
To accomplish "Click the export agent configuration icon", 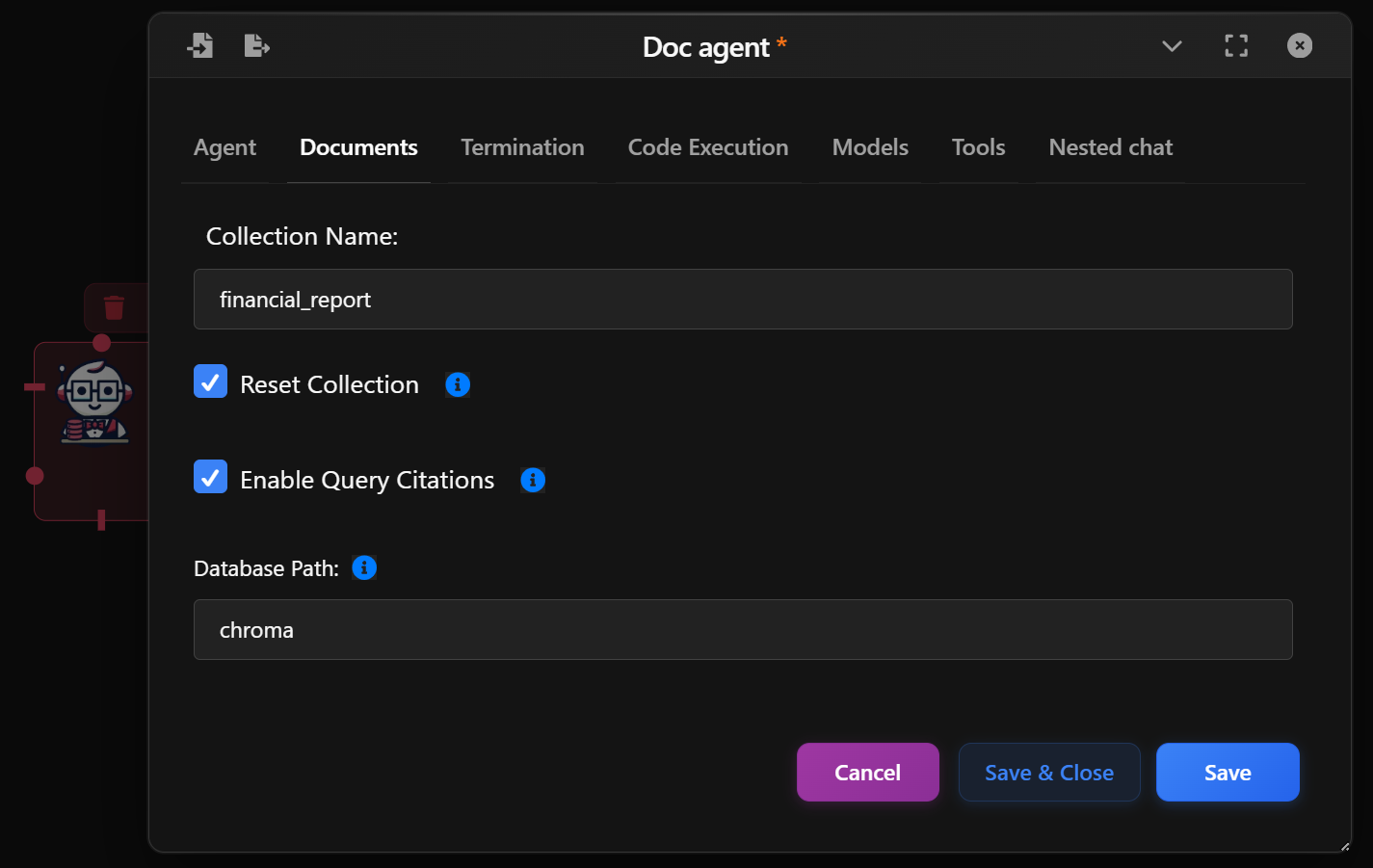I will (256, 44).
